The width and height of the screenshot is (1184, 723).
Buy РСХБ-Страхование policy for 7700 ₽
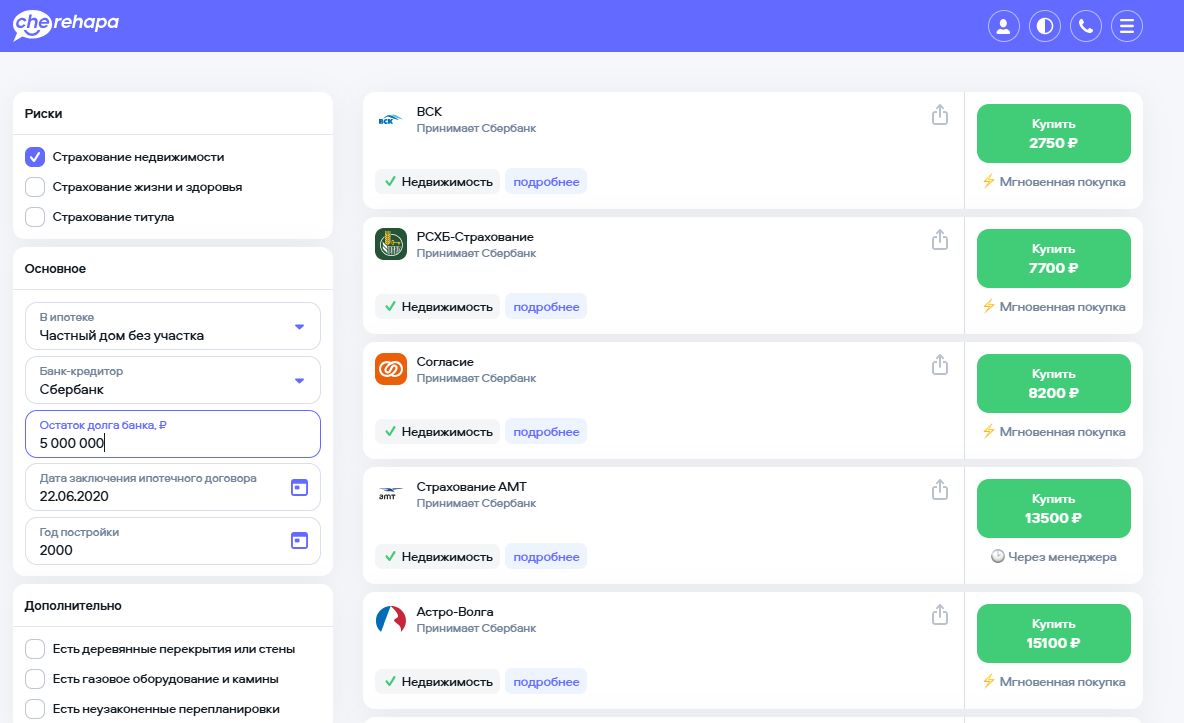[1053, 258]
